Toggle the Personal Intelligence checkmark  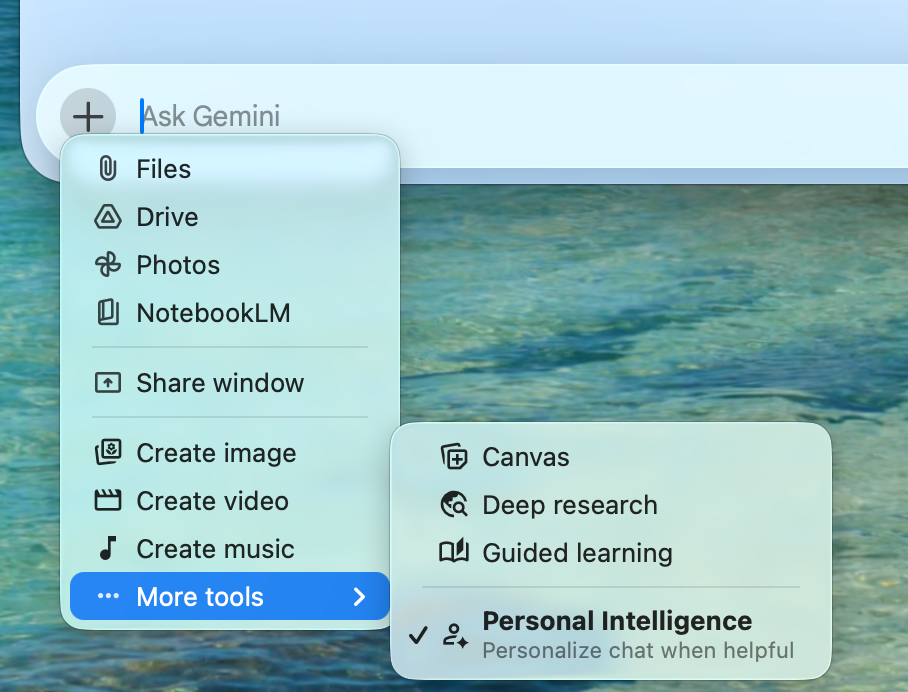(419, 635)
